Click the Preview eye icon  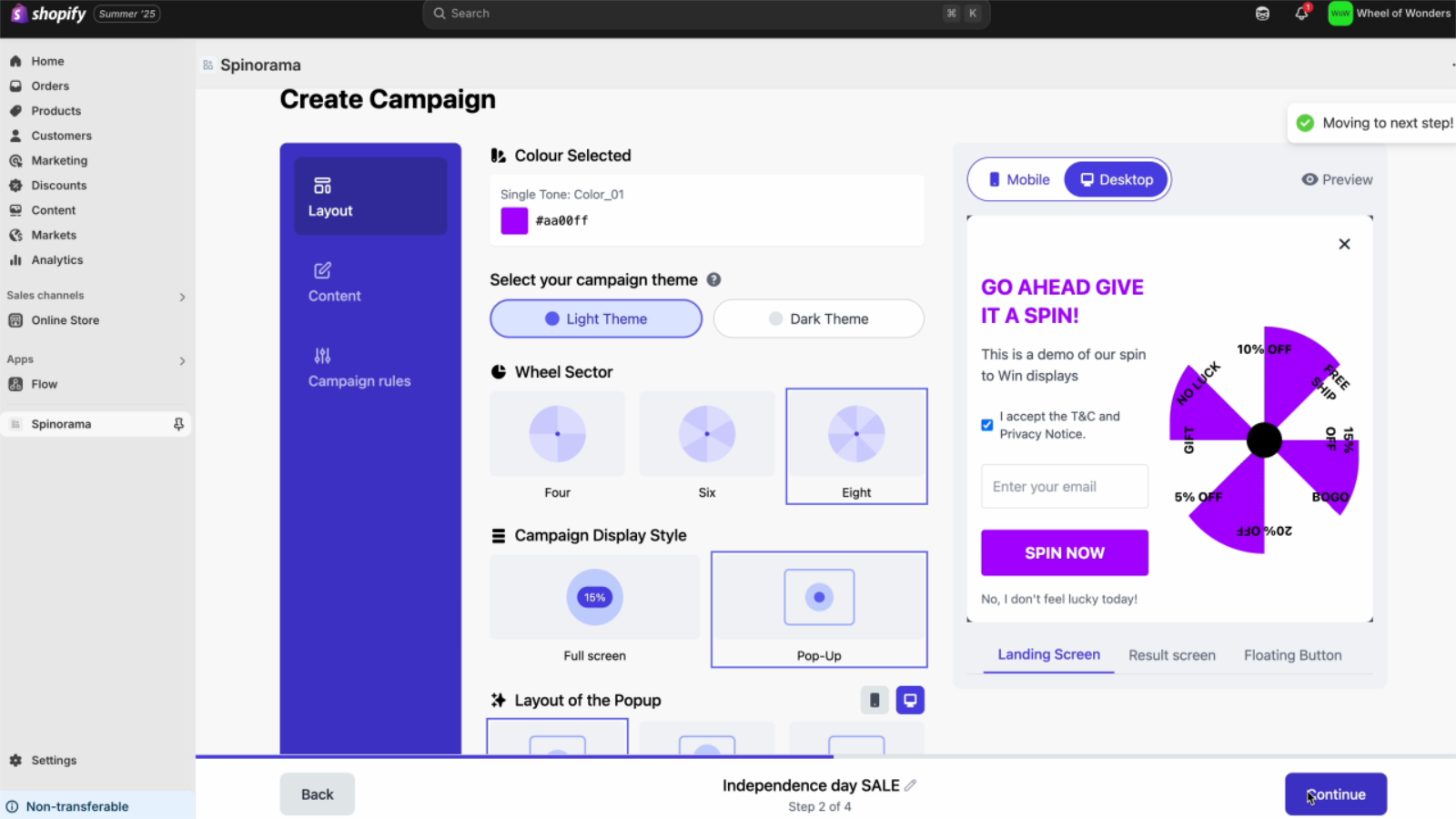[1310, 179]
